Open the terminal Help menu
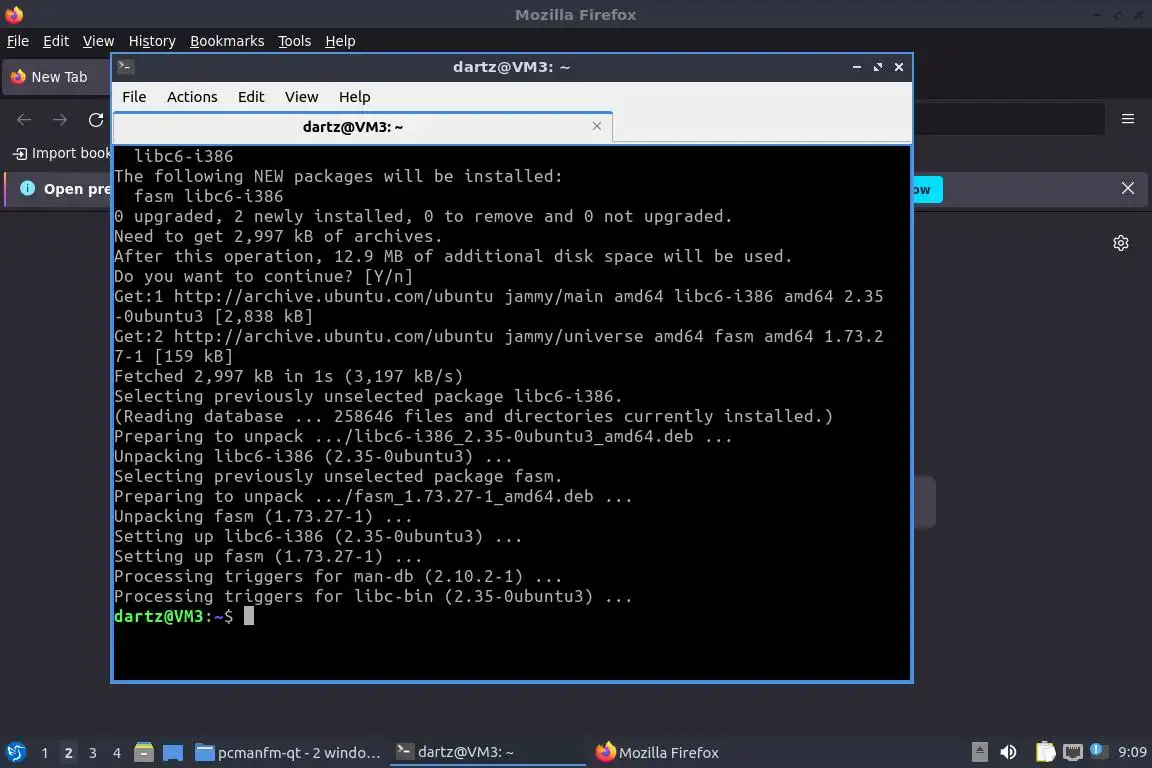This screenshot has height=768, width=1152. tap(354, 97)
